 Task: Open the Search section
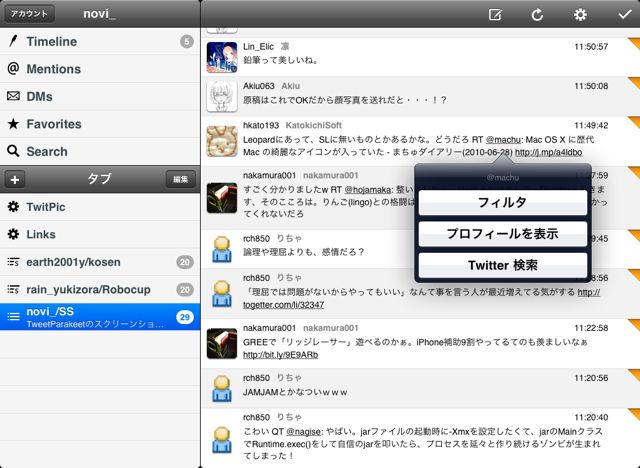point(100,151)
